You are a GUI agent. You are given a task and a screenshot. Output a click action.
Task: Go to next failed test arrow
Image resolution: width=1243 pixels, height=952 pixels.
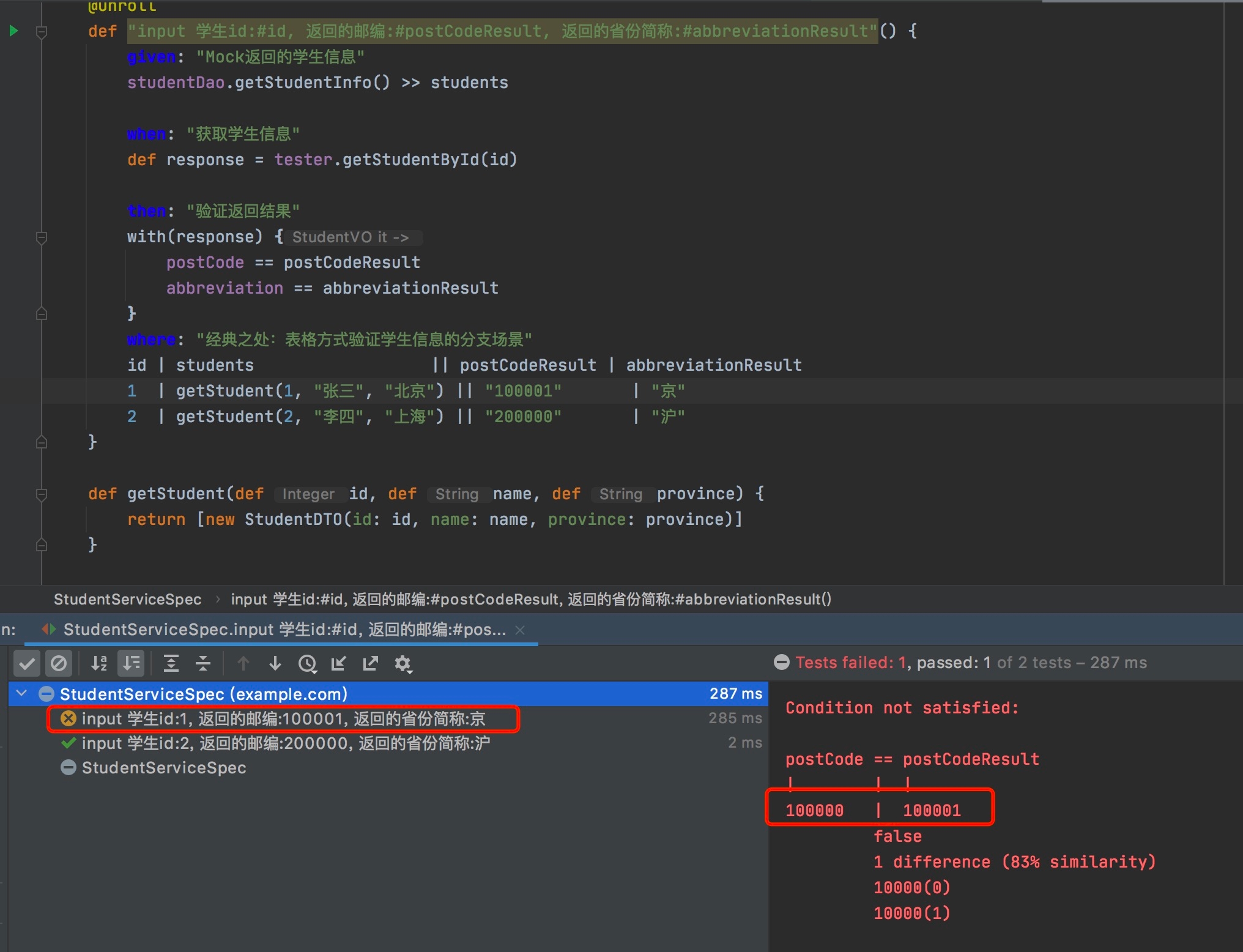point(275,663)
